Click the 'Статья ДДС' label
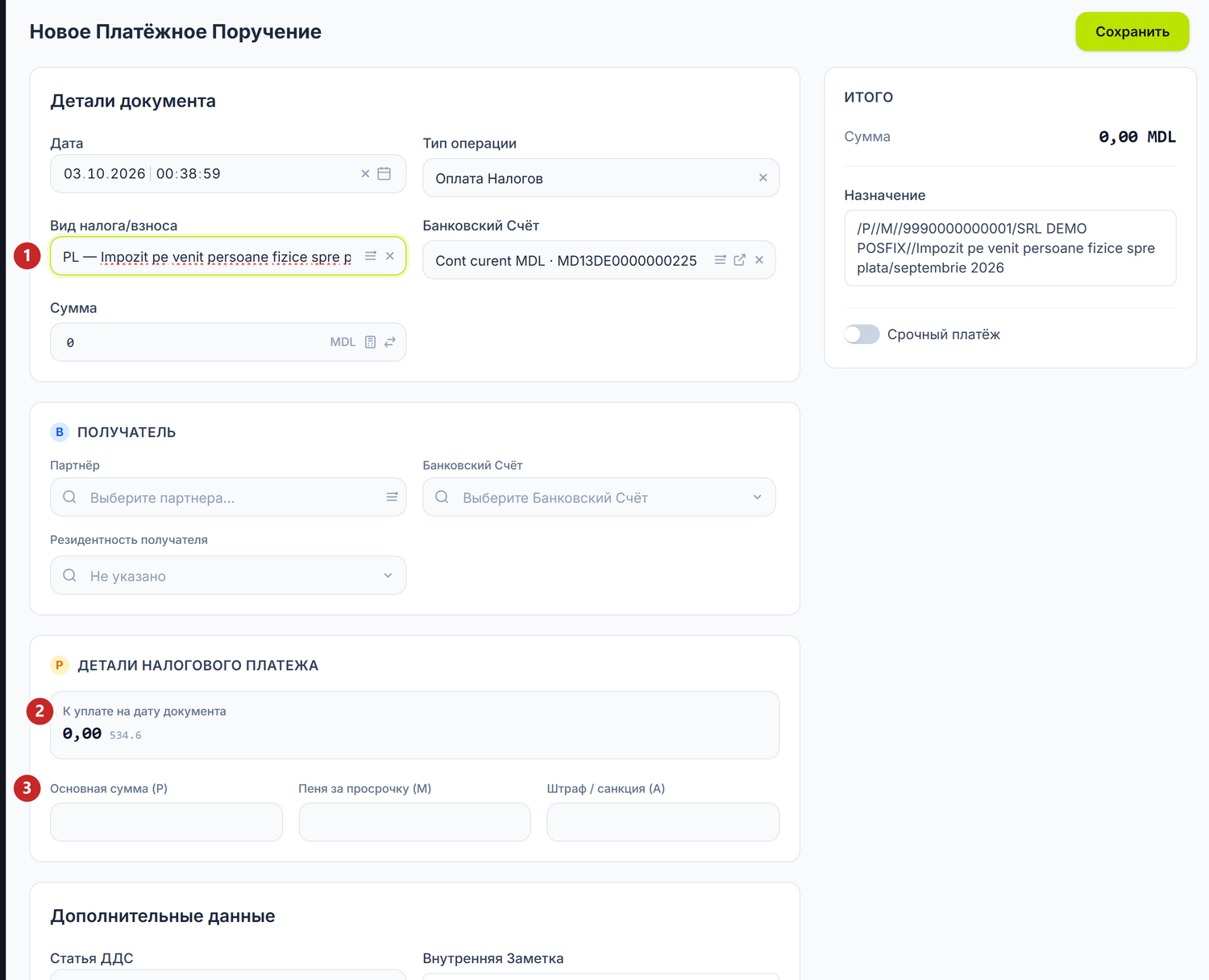The height and width of the screenshot is (980, 1209). coord(92,958)
